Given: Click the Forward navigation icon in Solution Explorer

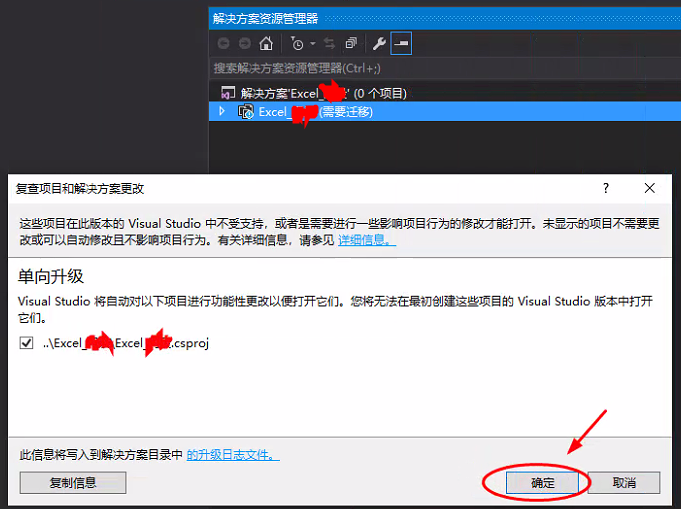Looking at the screenshot, I should coord(245,43).
